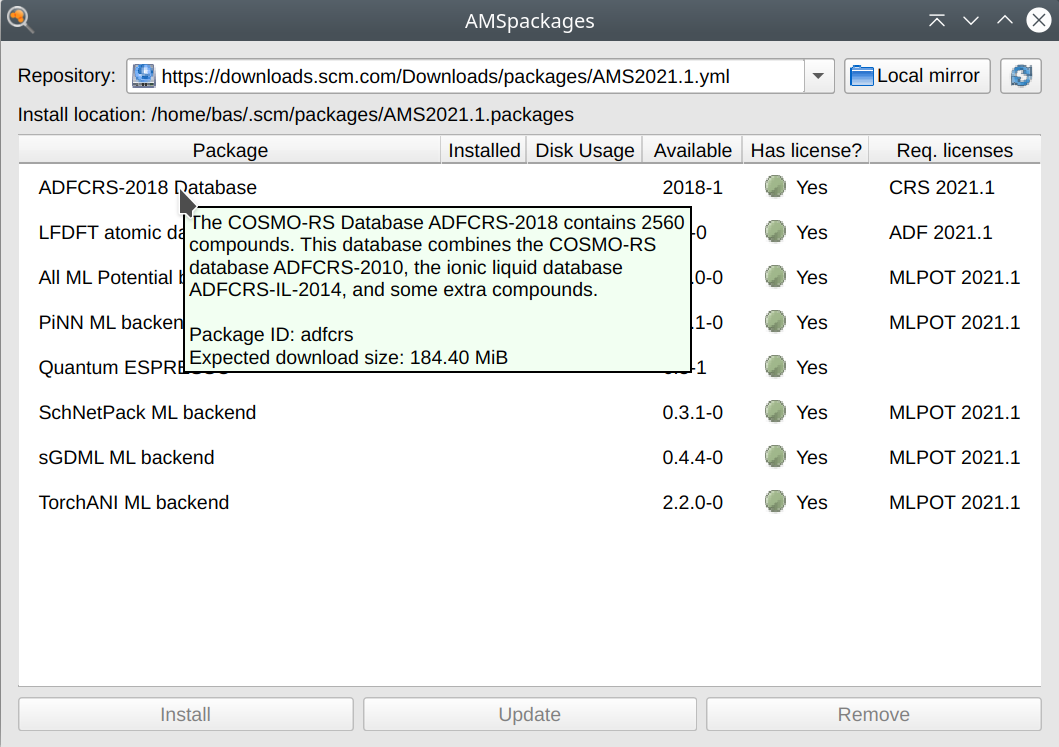This screenshot has width=1059, height=747.
Task: Click the Install button
Action: click(x=186, y=715)
